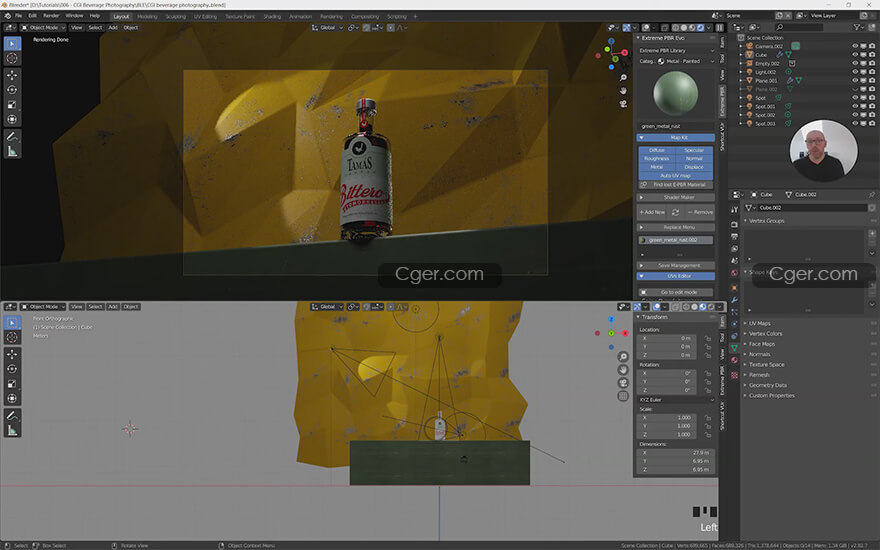This screenshot has width=880, height=550.
Task: Select the Scale tool in top viewport
Action: 12,104
